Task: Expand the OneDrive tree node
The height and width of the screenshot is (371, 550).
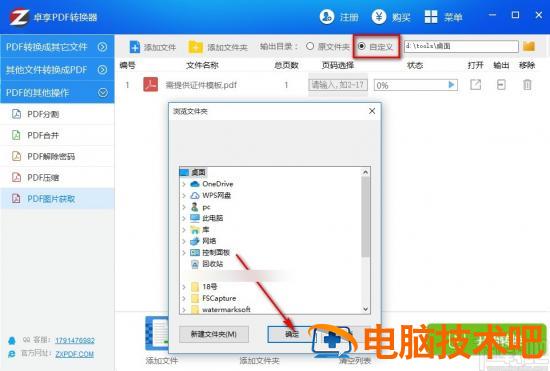Action: (184, 184)
